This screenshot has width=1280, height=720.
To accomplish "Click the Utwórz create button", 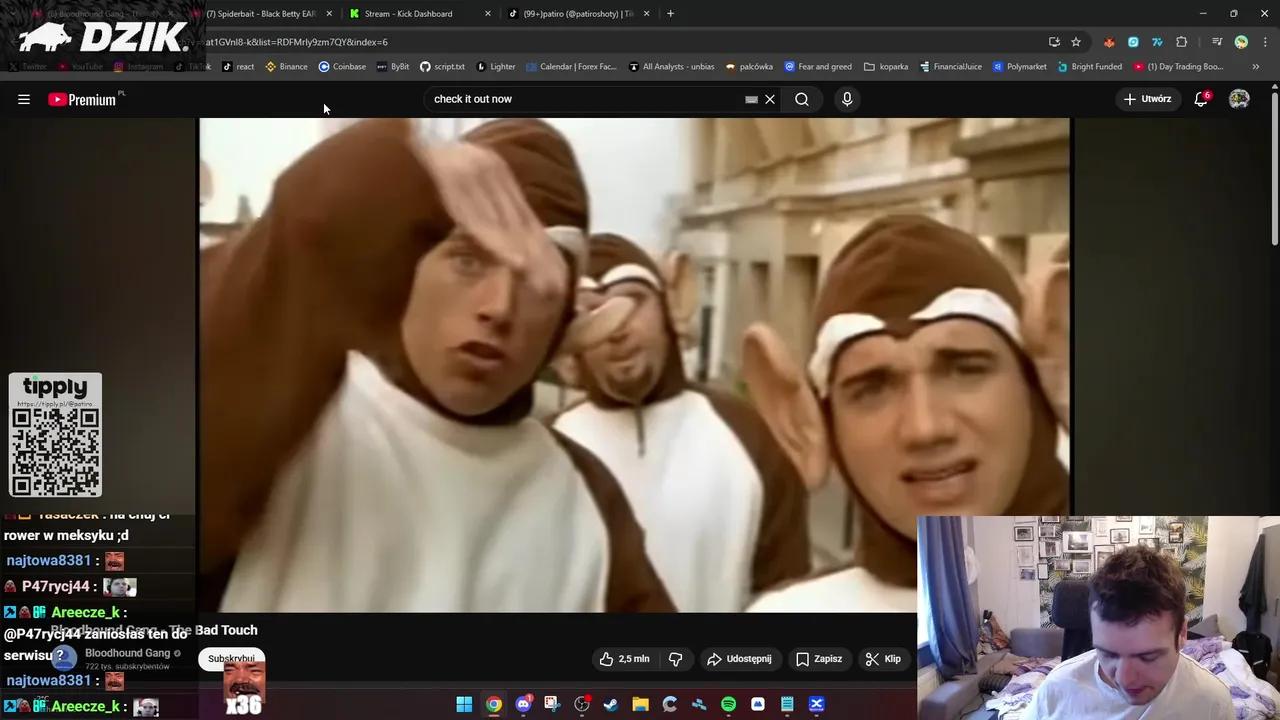I will point(1147,99).
